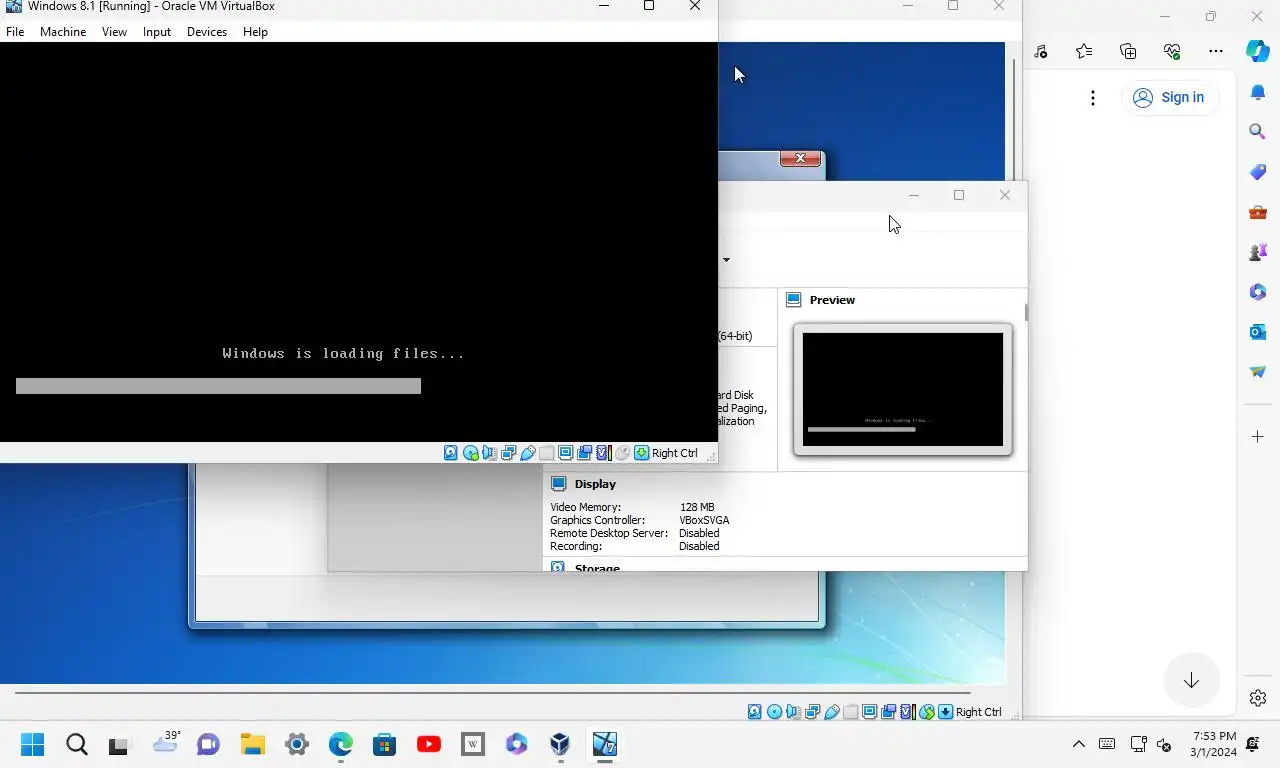The width and height of the screenshot is (1280, 768).
Task: Click network indicator in Windows 8.1 VM status bar
Action: coord(508,453)
